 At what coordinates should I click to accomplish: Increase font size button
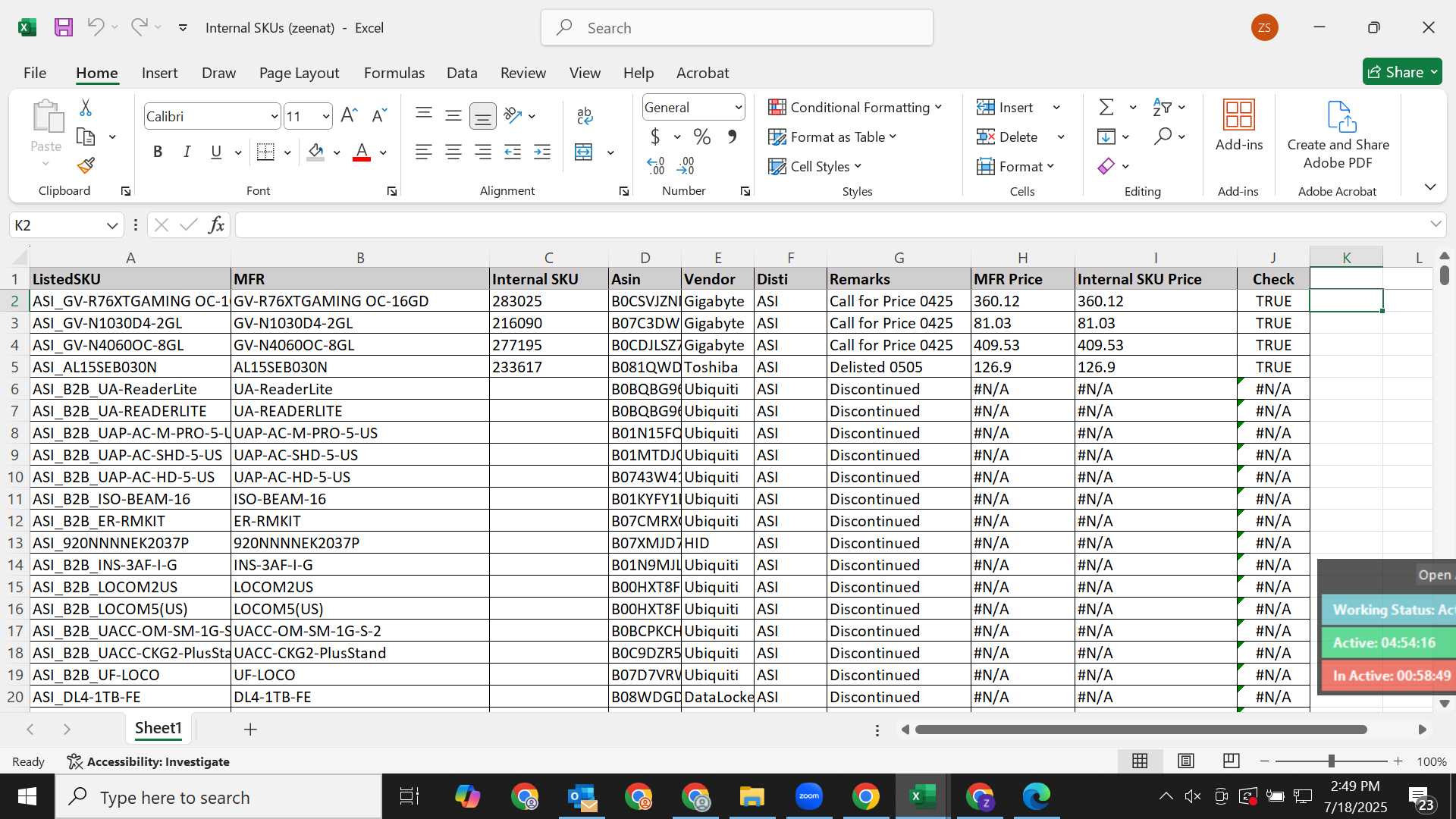click(349, 116)
